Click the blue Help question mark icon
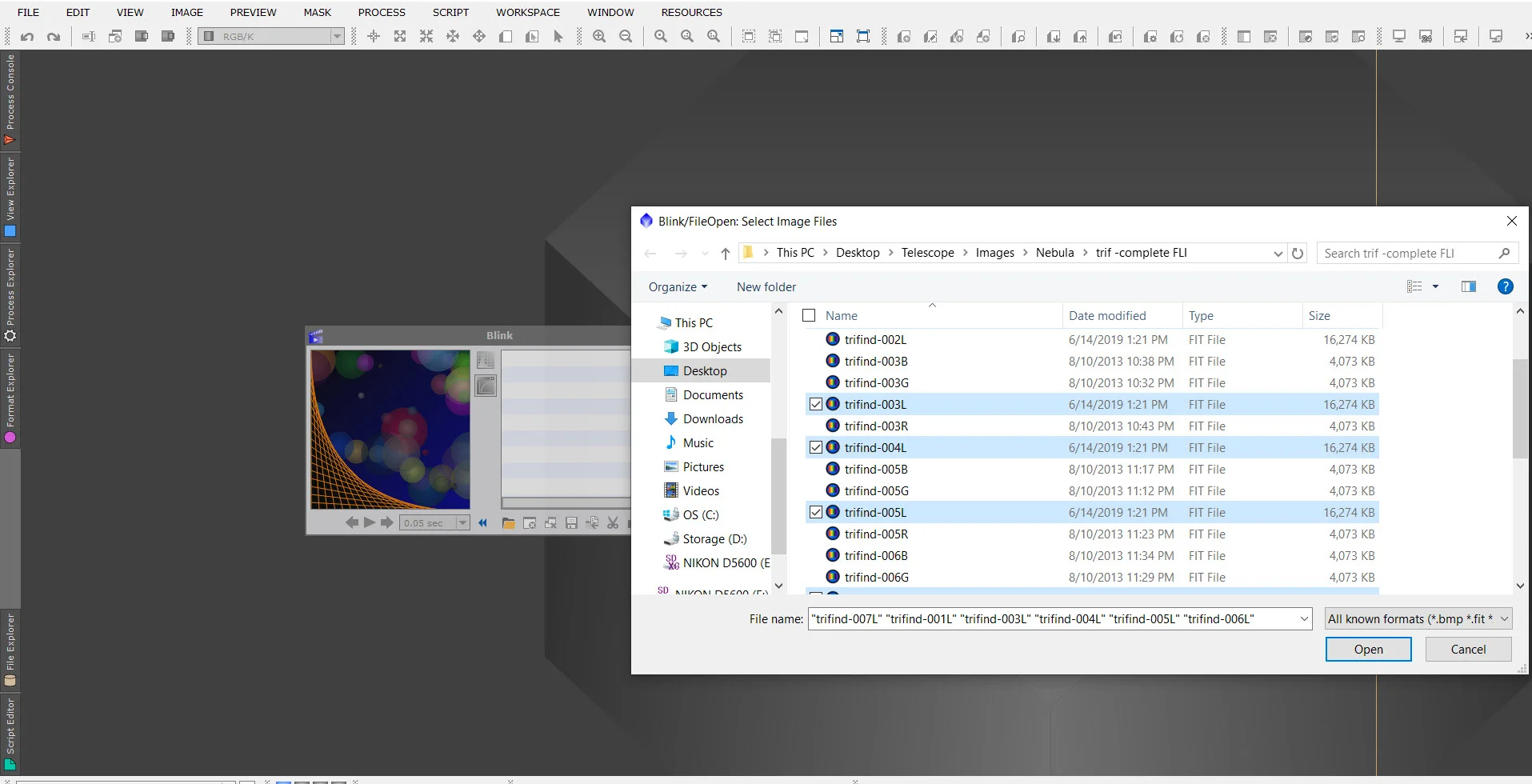 [1505, 286]
